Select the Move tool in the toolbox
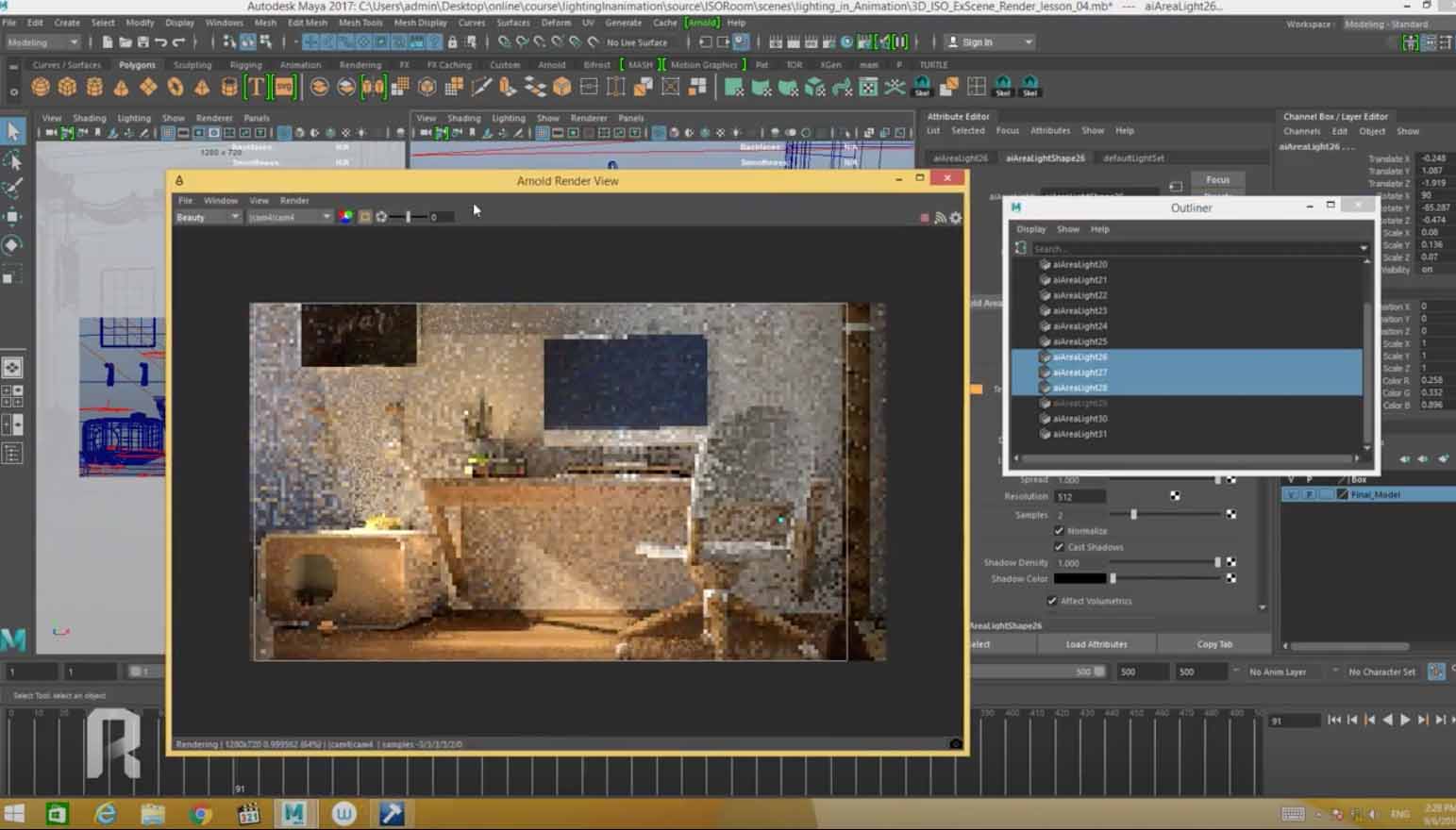This screenshot has height=830, width=1456. pos(13,217)
